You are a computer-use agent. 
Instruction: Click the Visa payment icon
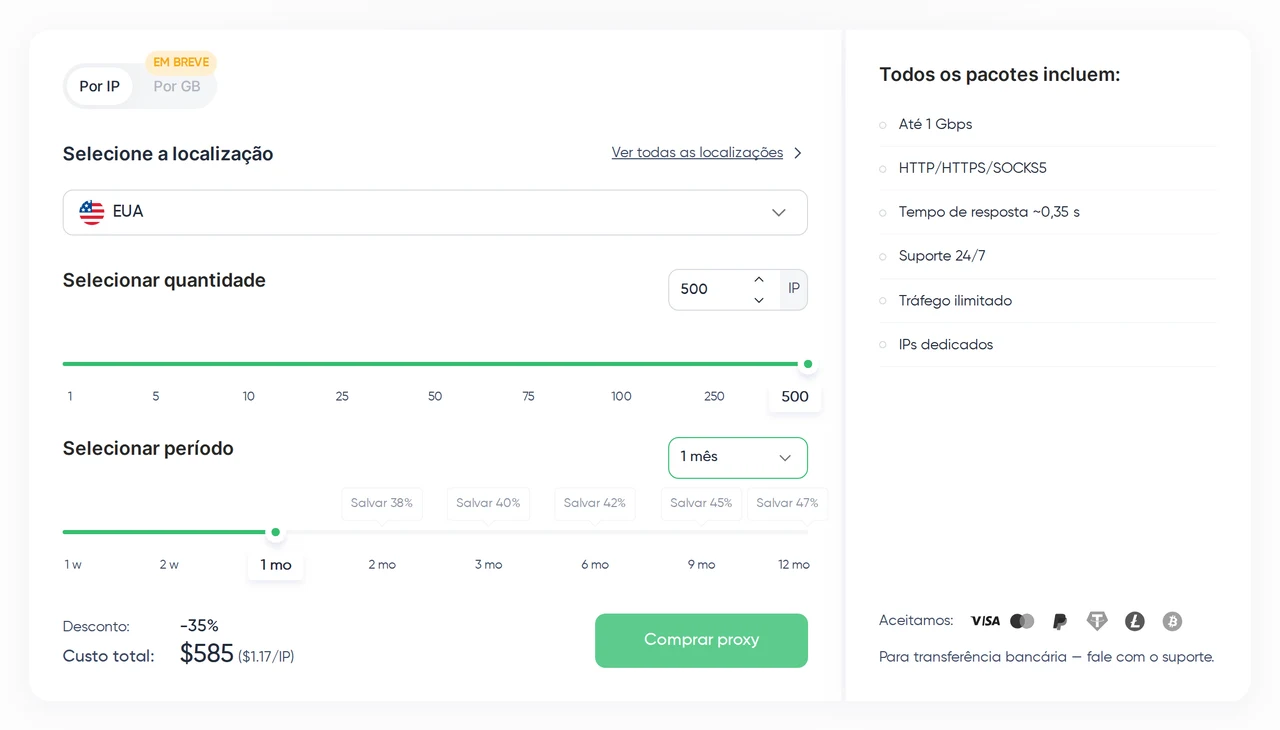[985, 621]
